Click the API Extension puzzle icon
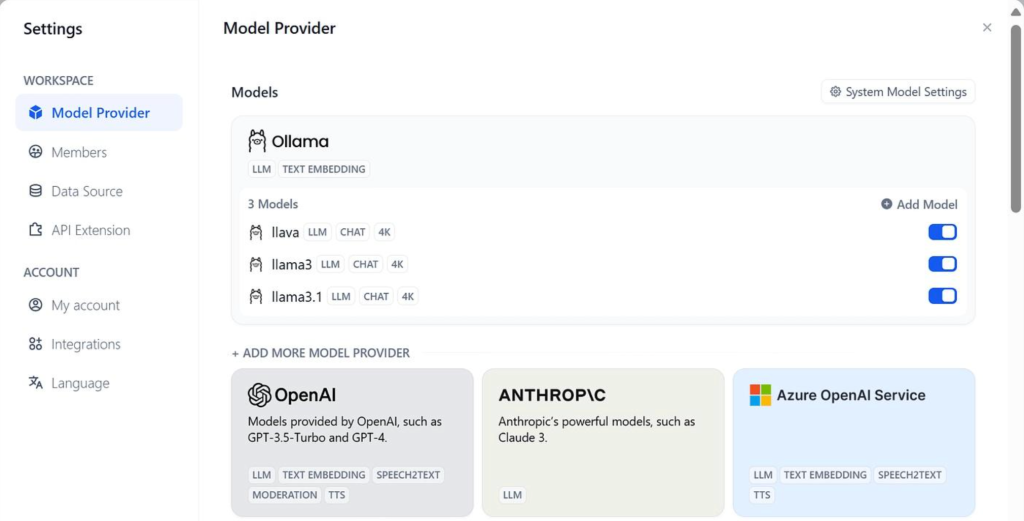Screen dimensions: 1024x521 click(36, 230)
